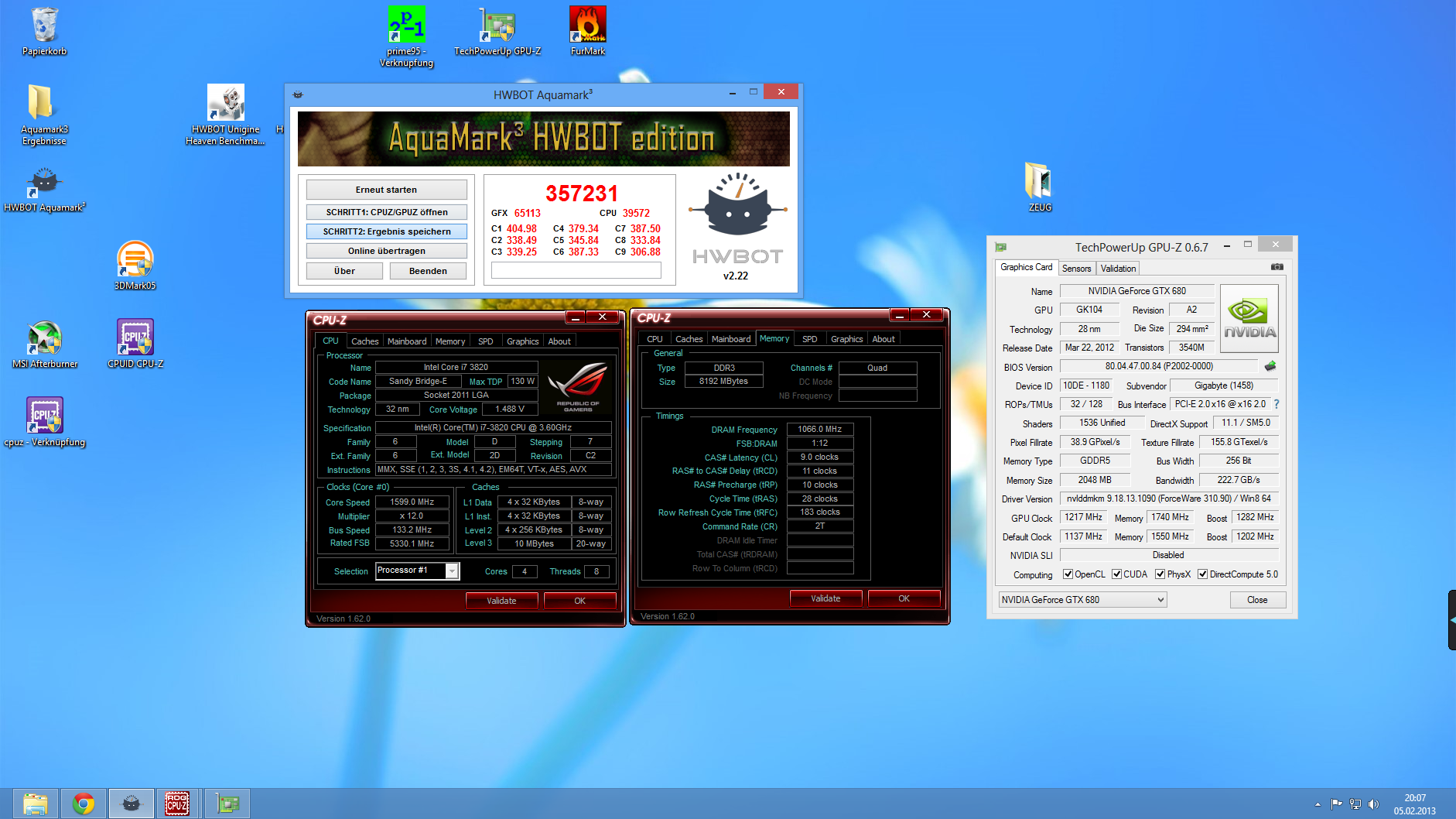Open the Papierkorb recycle bin icon
This screenshot has width=1456, height=819.
tap(44, 31)
